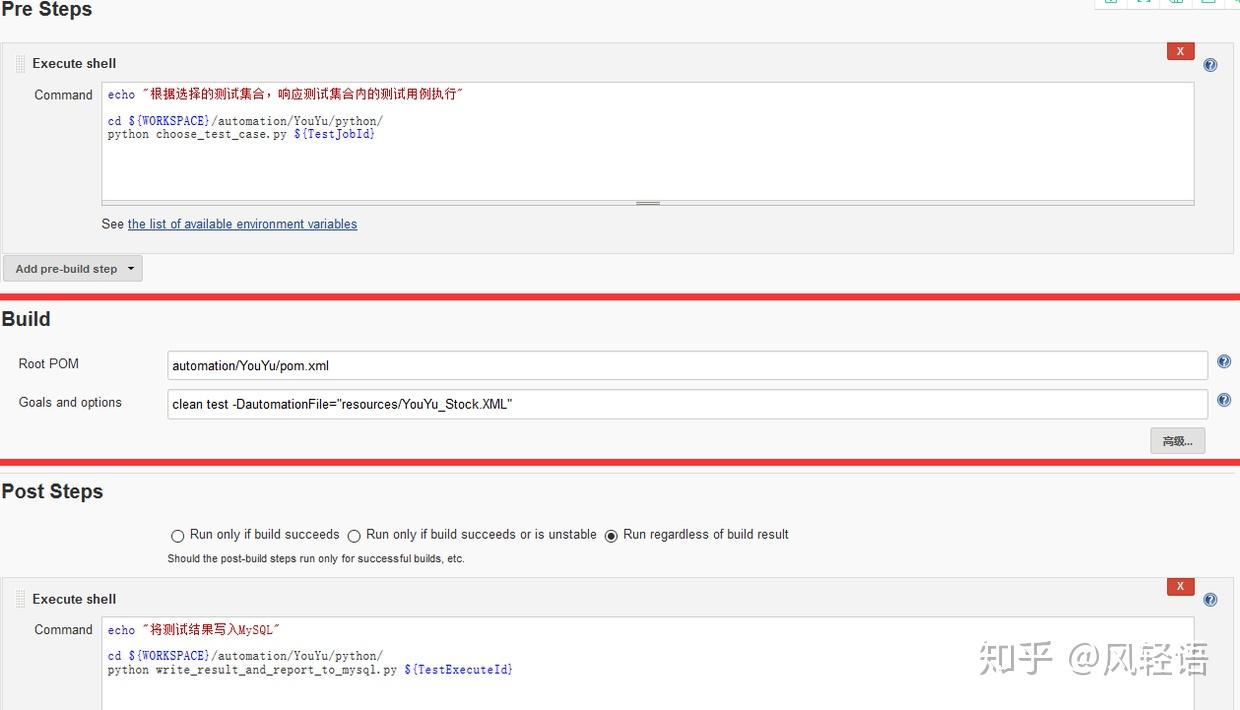1240x710 pixels.
Task: Open help for Post Steps Execute shell
Action: click(1210, 600)
